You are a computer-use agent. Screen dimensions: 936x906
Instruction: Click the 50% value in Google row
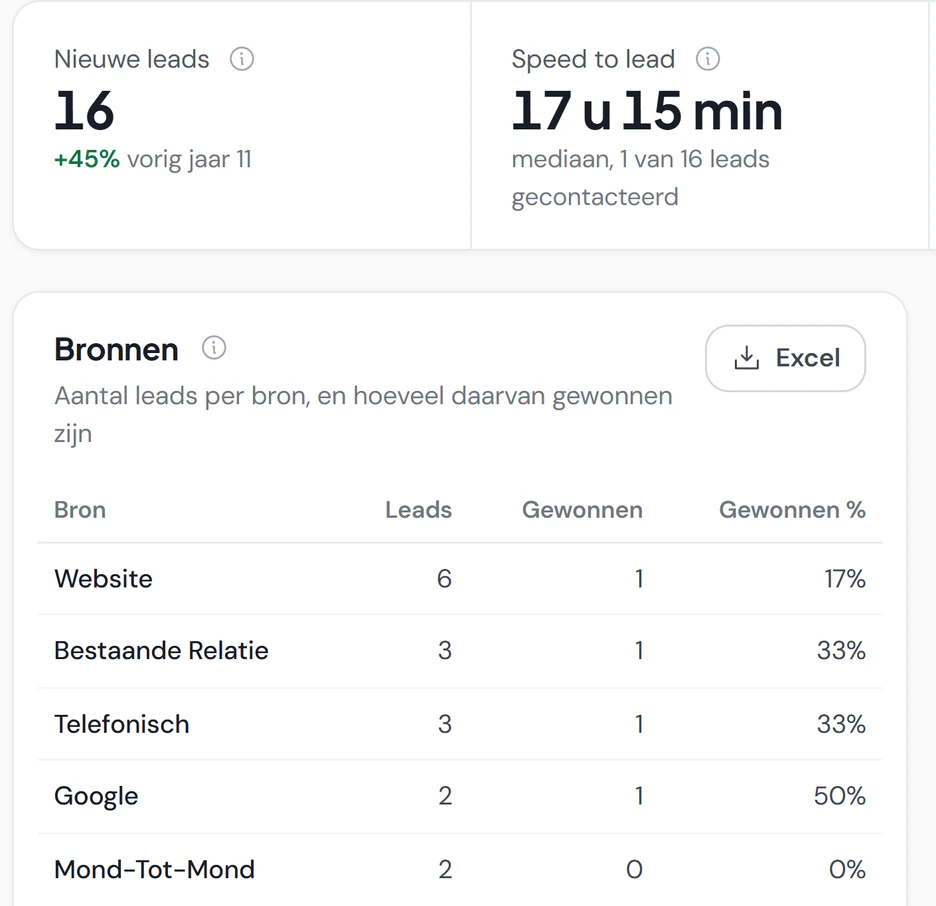(839, 796)
